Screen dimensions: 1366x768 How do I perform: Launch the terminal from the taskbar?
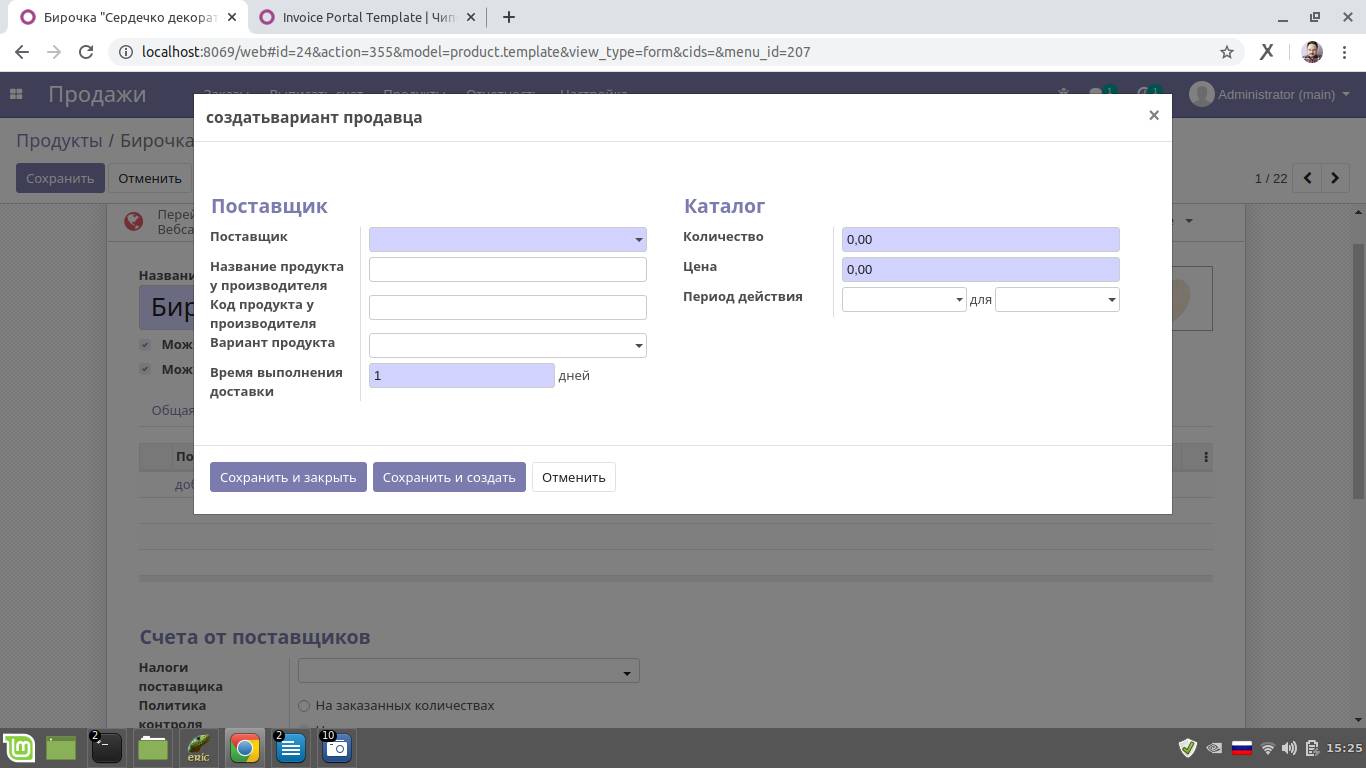click(106, 748)
